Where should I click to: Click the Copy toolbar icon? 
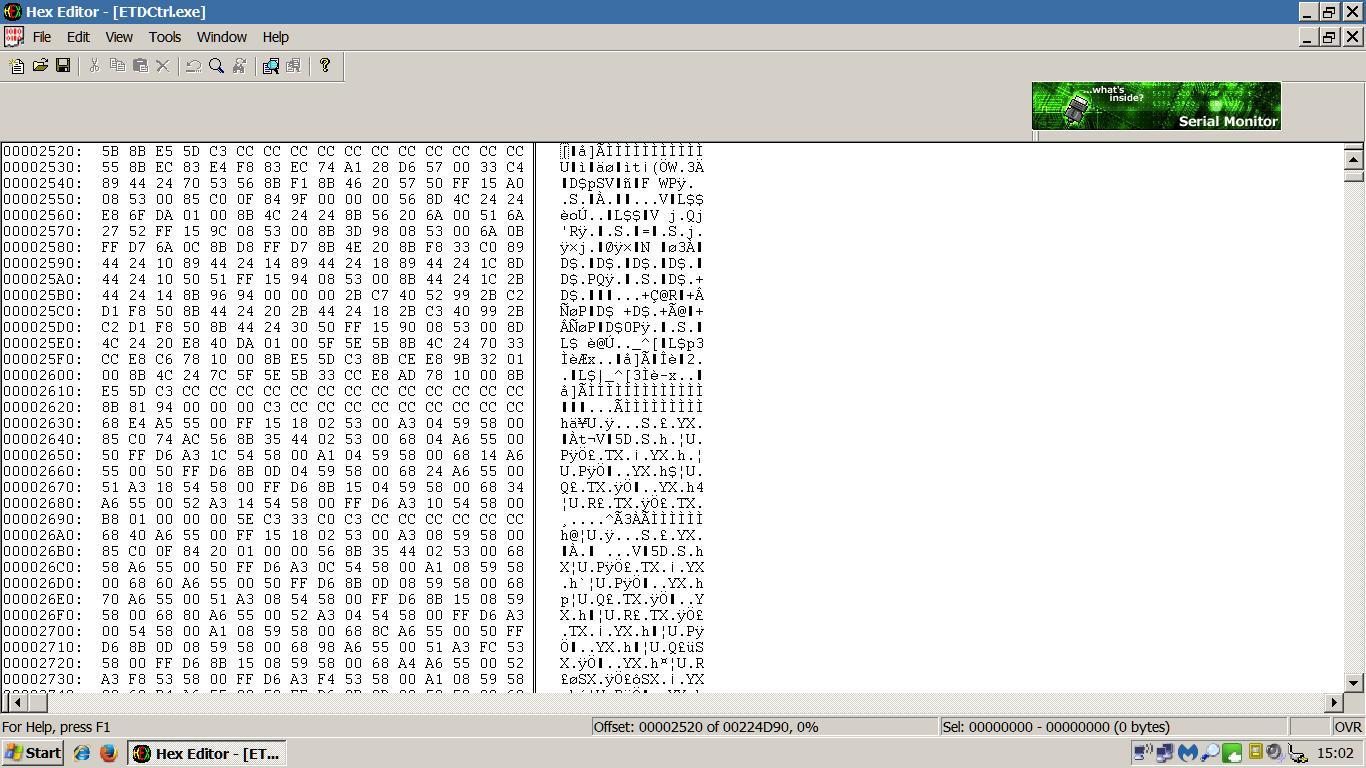(x=117, y=66)
